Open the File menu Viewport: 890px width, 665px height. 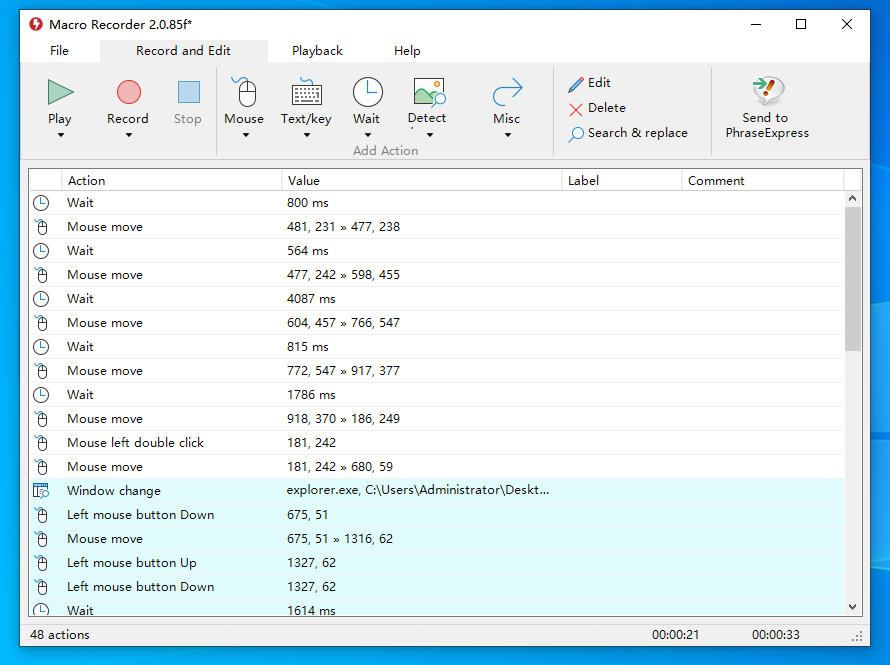tap(59, 50)
